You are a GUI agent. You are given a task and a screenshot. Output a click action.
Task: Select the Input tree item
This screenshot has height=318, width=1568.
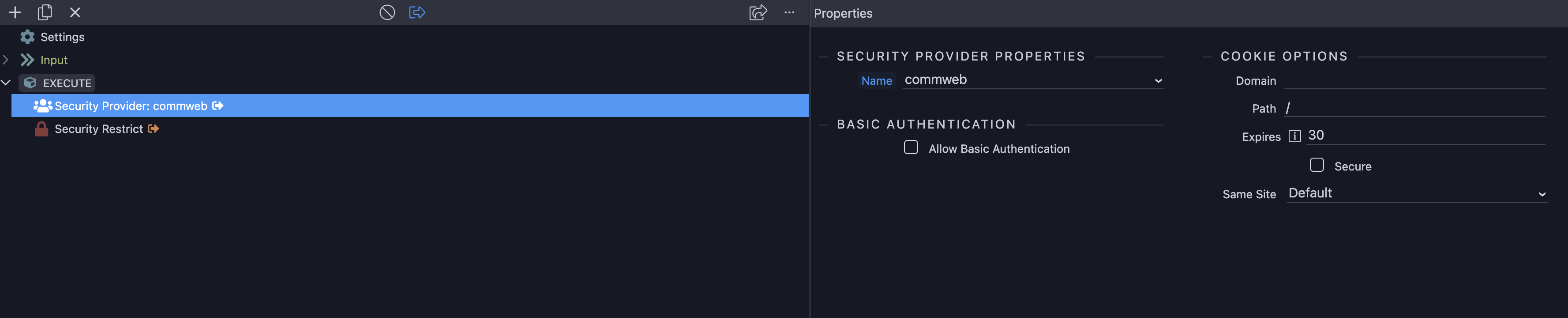(53, 60)
